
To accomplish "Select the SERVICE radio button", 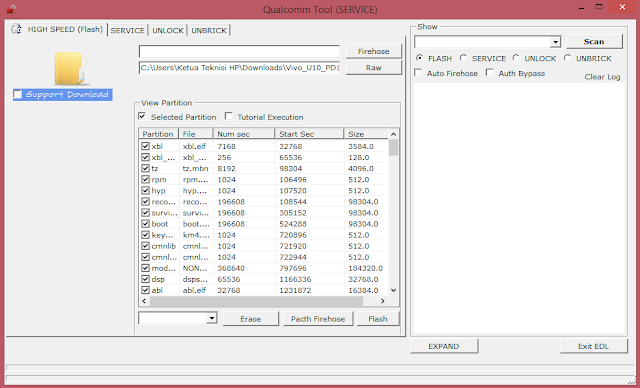I will coord(463,58).
